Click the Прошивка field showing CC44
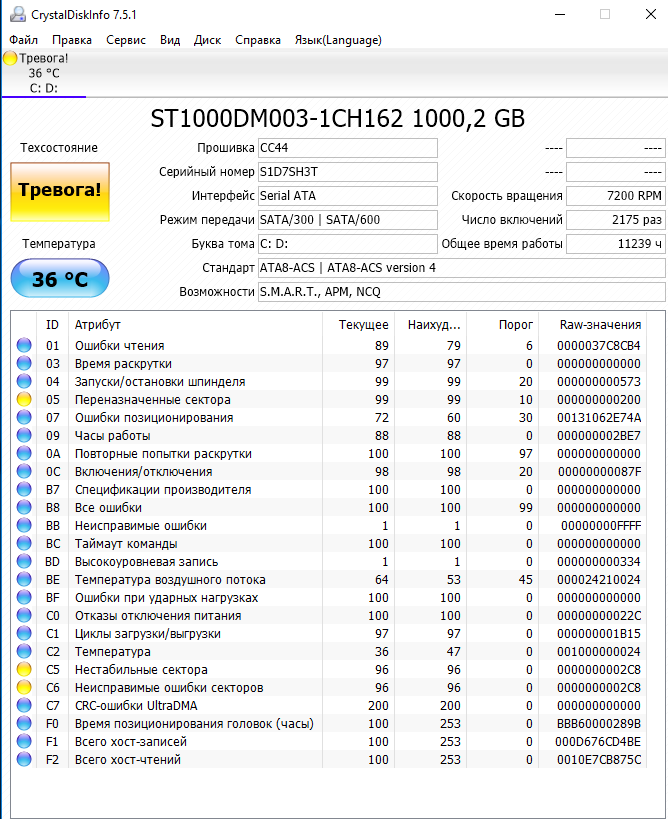 tap(348, 148)
